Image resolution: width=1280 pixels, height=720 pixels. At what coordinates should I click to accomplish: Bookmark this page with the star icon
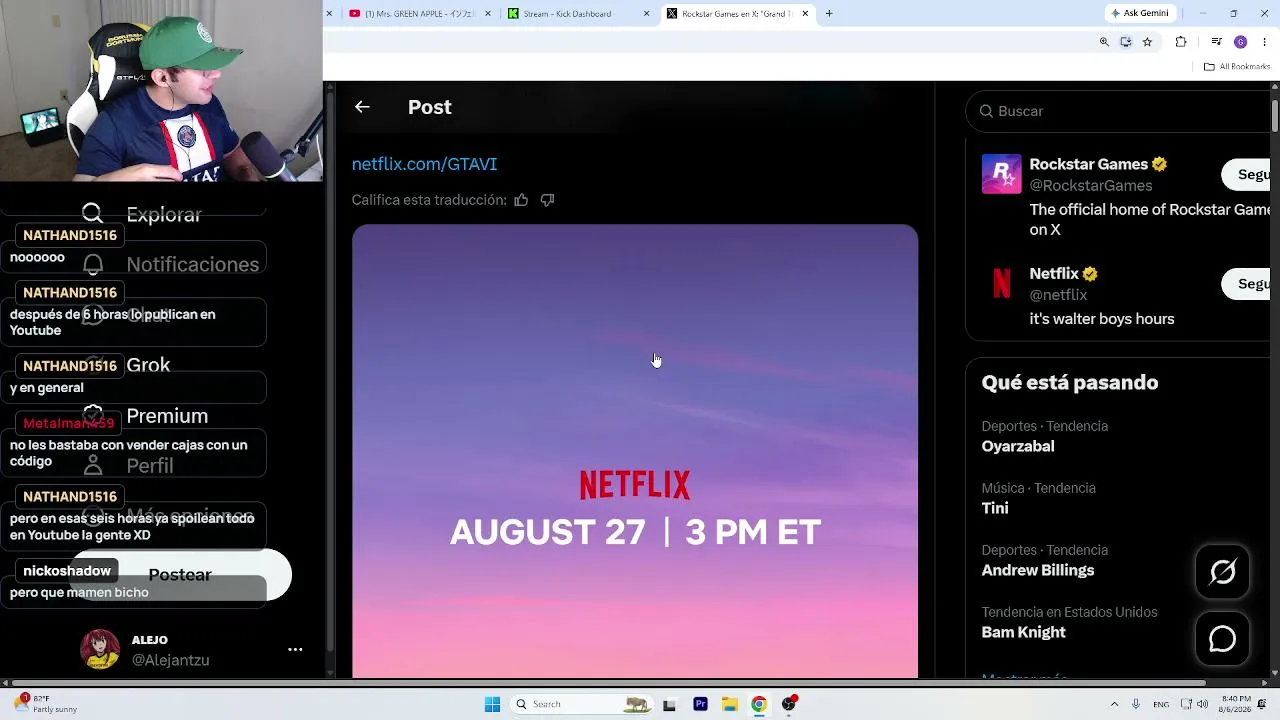(1147, 42)
